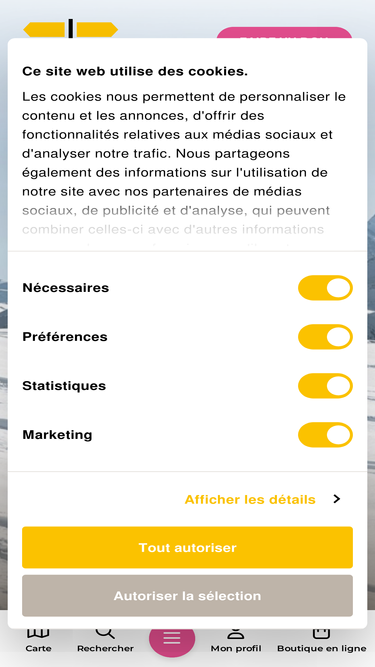Disable the Marketing cookies switch
Viewport: 375px width, 667px height.
coord(325,435)
